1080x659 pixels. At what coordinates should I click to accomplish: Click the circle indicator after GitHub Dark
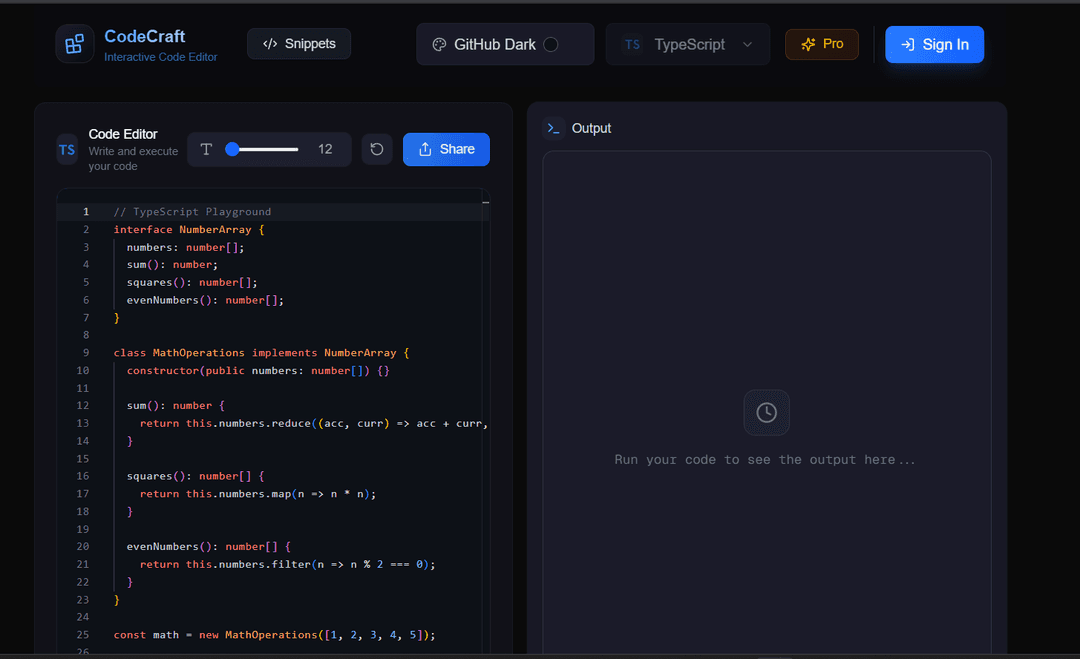pos(551,45)
